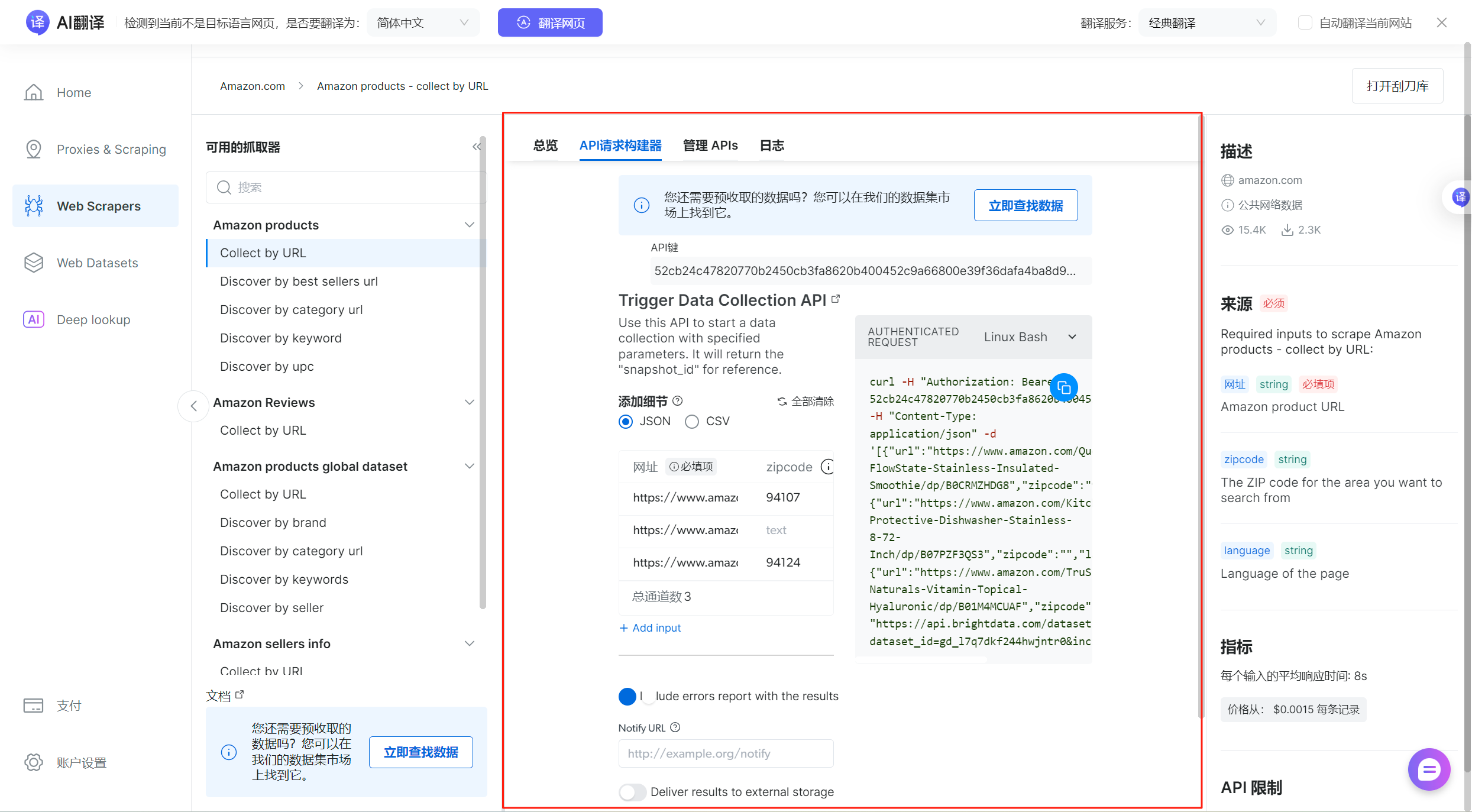Click the 翻译网页 translate page button
1472x812 pixels.
click(x=550, y=22)
